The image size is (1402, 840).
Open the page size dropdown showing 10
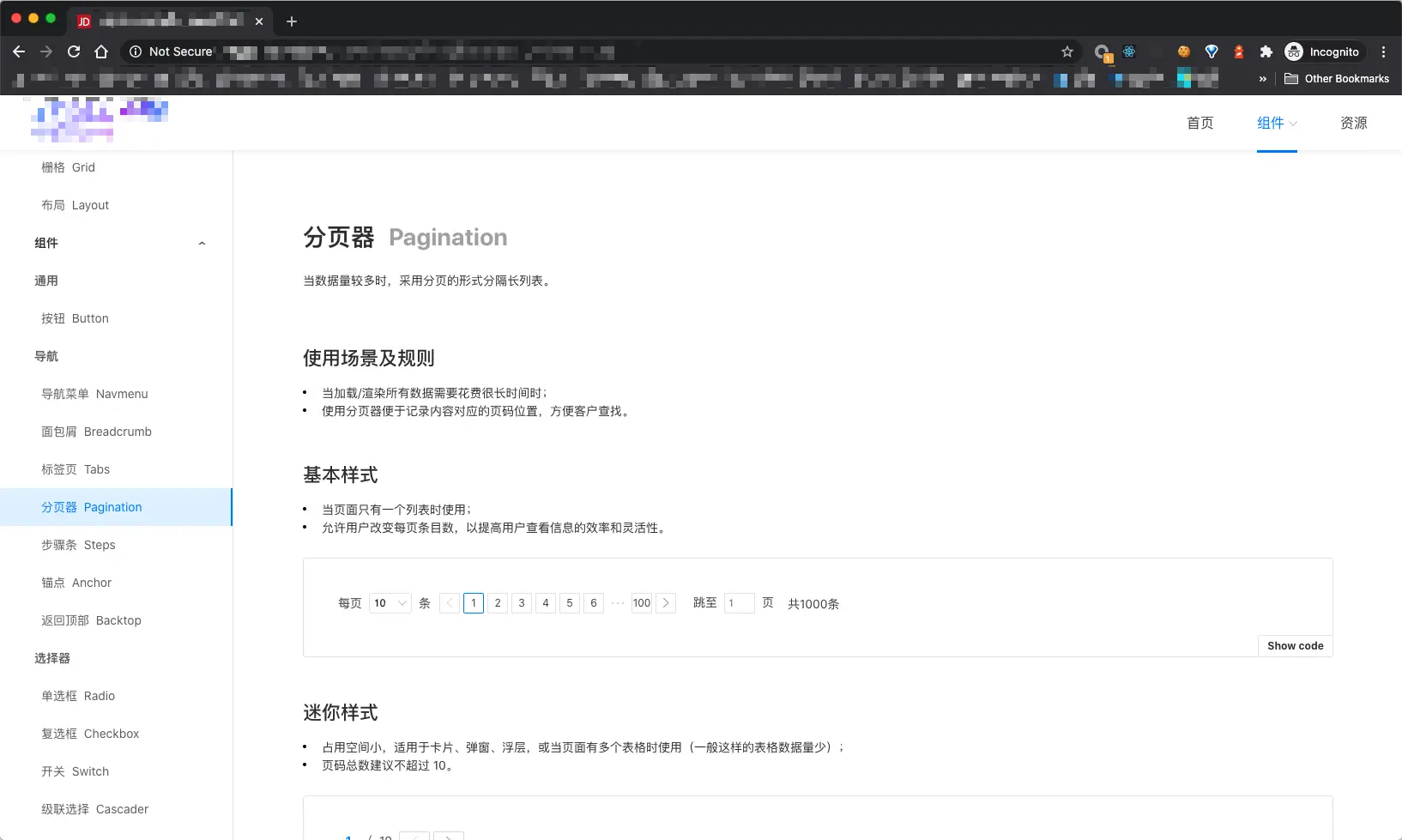[x=390, y=603]
